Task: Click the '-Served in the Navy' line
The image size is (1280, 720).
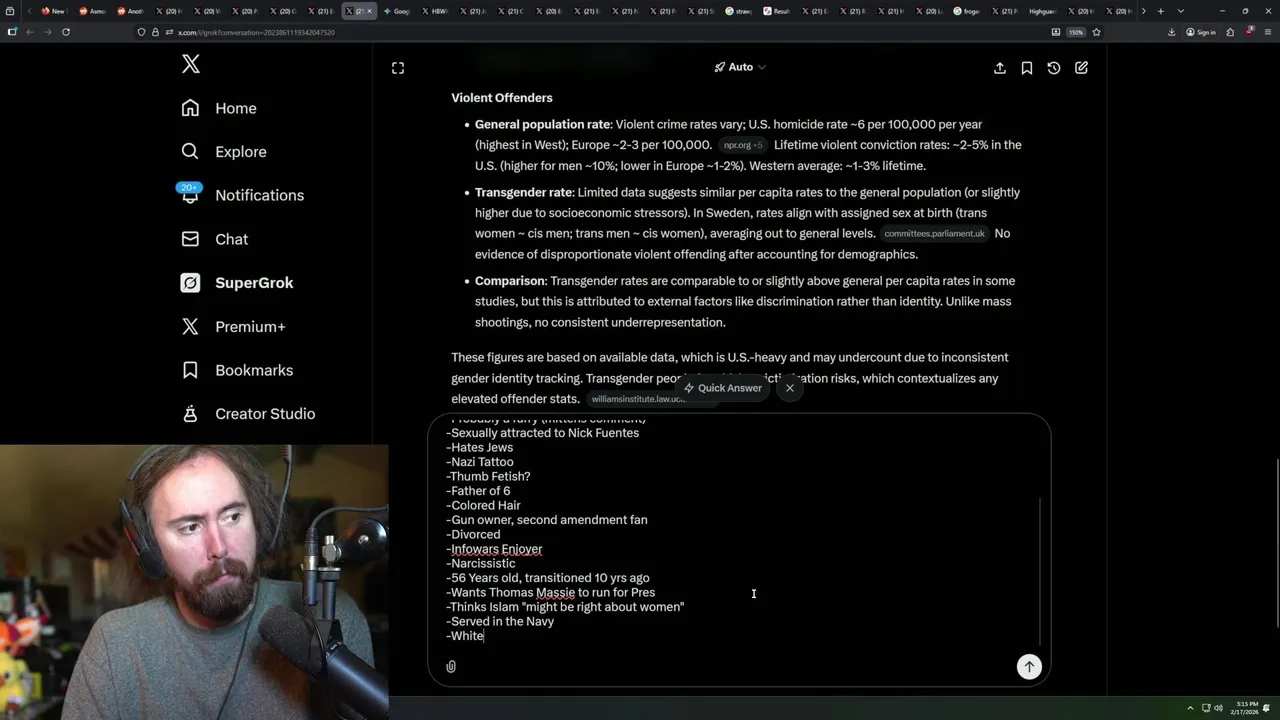Action: click(x=500, y=621)
